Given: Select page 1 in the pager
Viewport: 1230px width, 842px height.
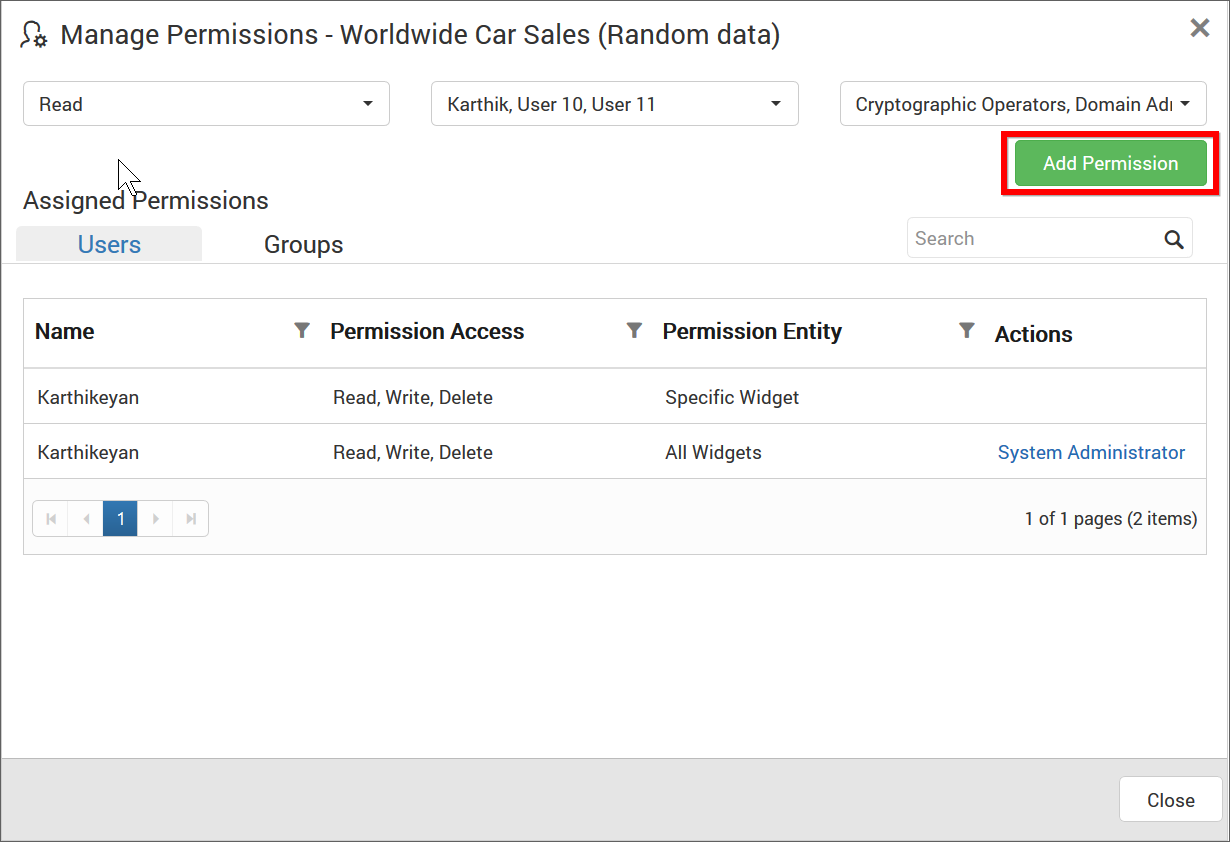Looking at the screenshot, I should 120,519.
